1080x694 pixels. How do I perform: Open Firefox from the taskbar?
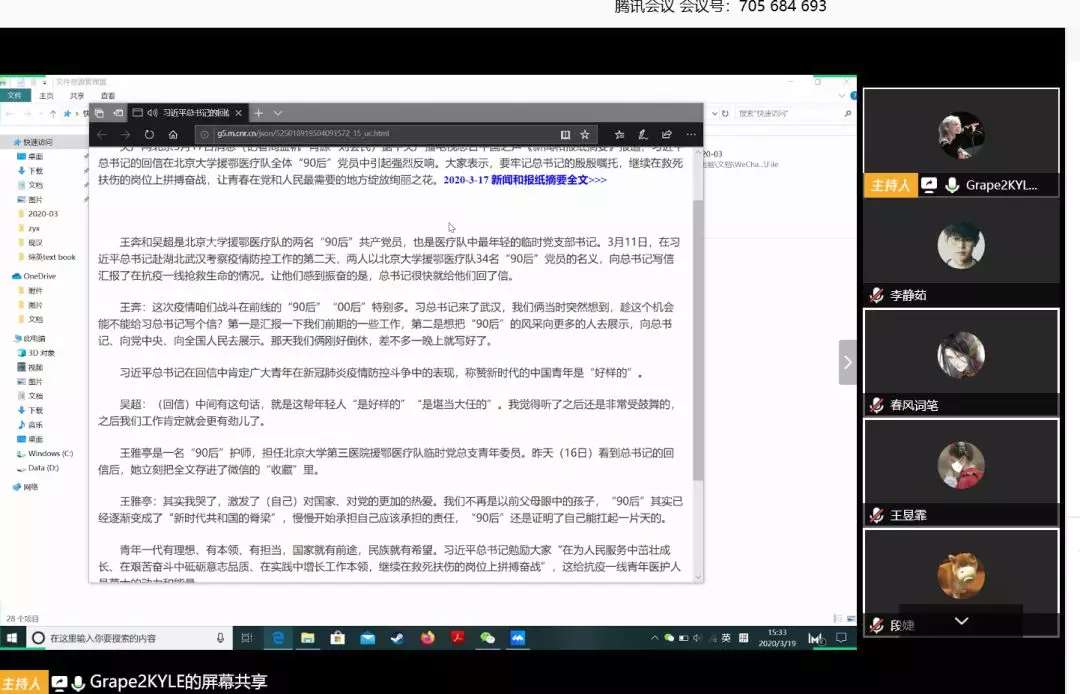(427, 638)
